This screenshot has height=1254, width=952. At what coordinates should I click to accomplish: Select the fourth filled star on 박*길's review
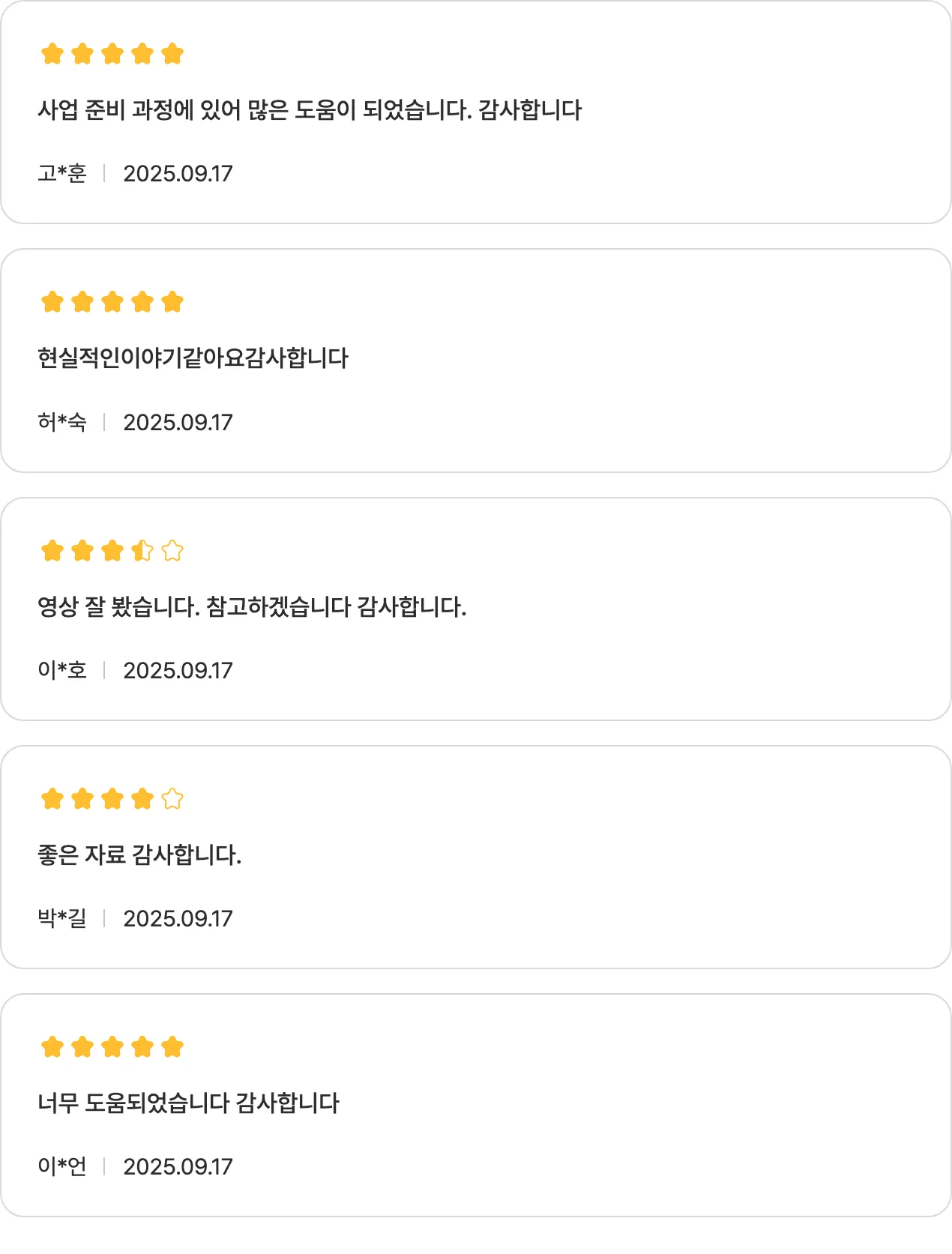tap(142, 799)
